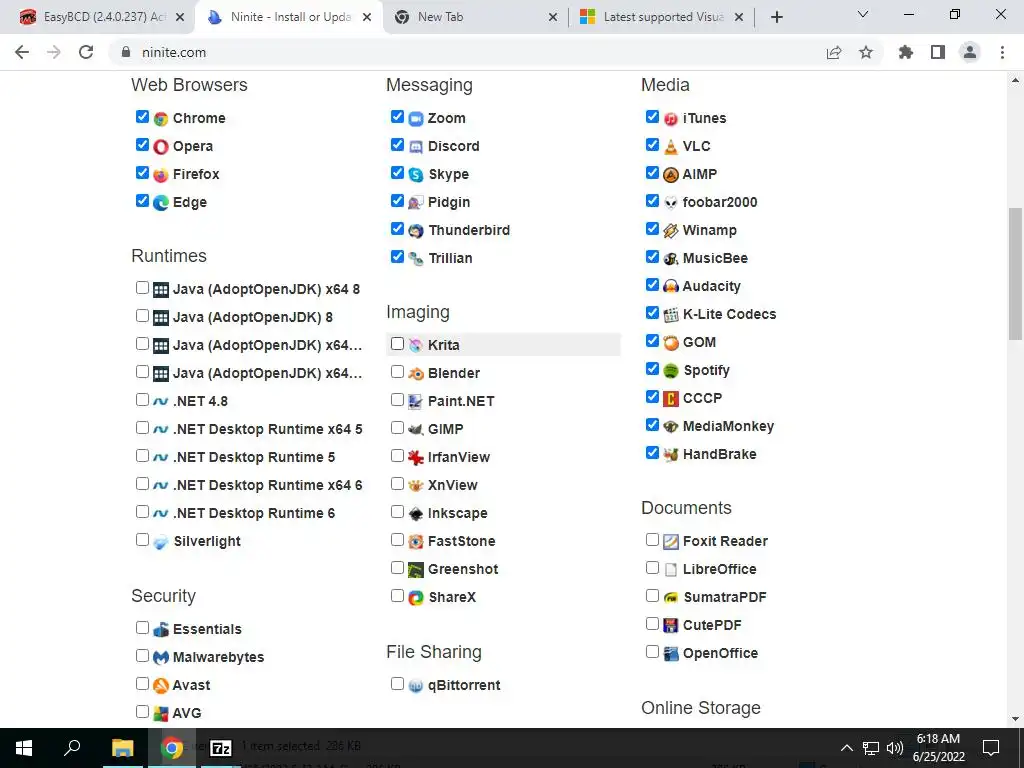Click the Inkscape icon
The image size is (1024, 768).
coord(416,514)
